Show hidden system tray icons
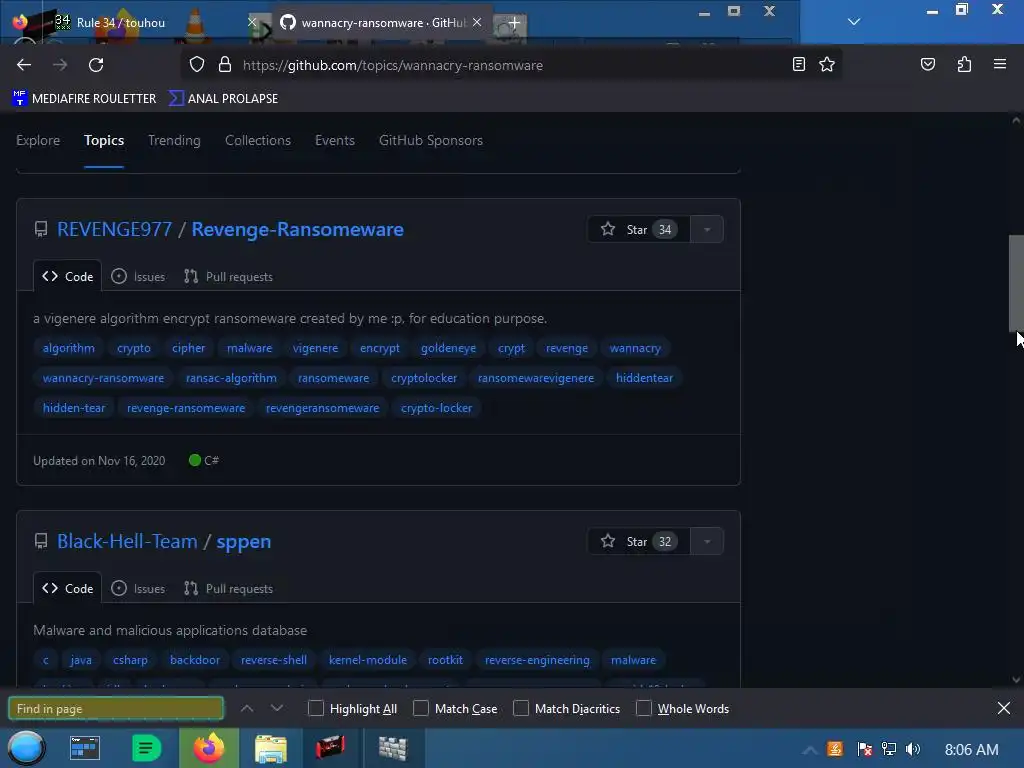The height and width of the screenshot is (768, 1024). [x=810, y=749]
